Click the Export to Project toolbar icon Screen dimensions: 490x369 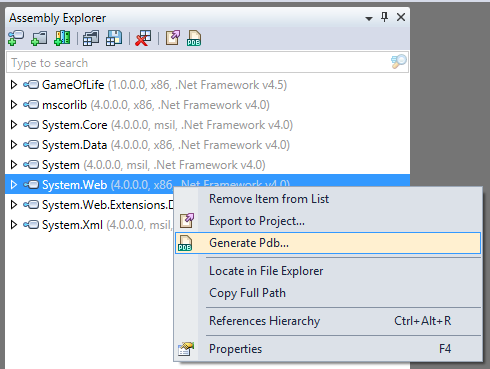(173, 38)
